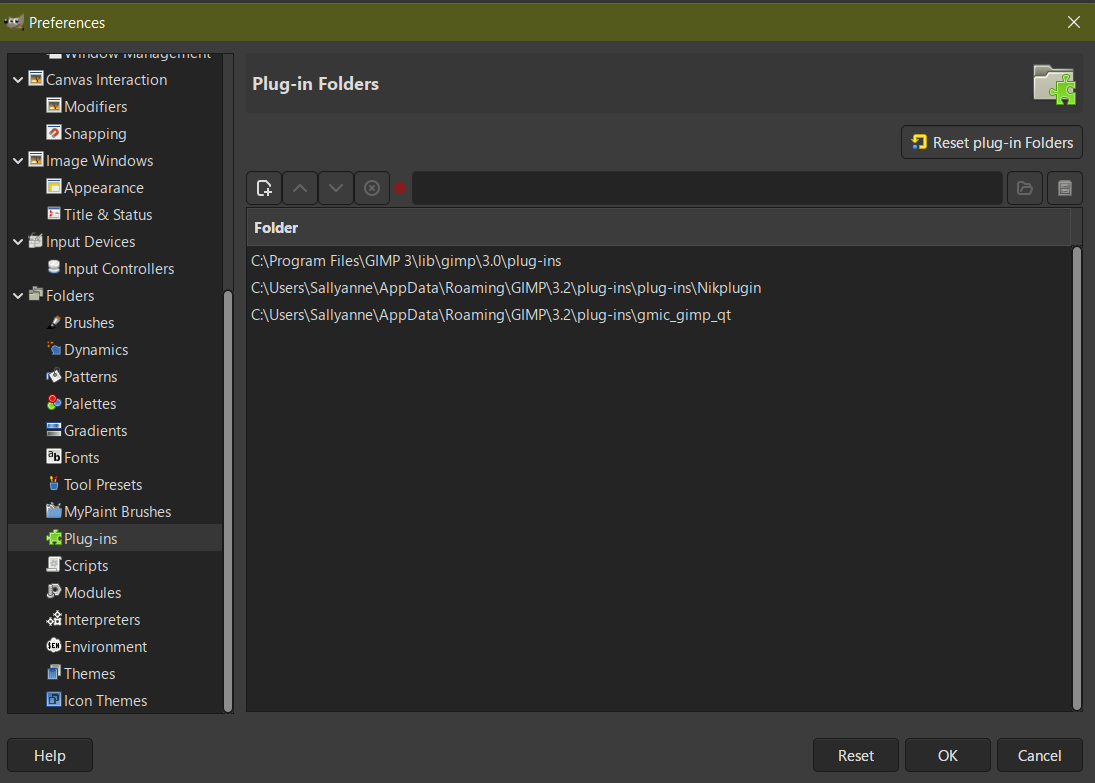1095x783 pixels.
Task: Collapse the Image Windows section
Action: click(18, 161)
